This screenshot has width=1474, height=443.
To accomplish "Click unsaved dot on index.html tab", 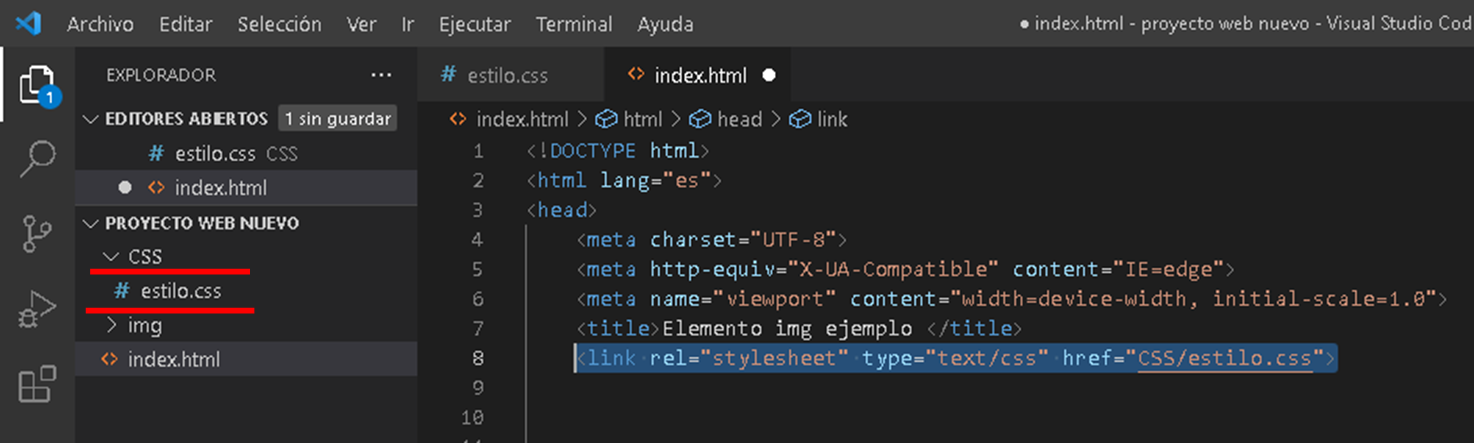I will pos(769,75).
